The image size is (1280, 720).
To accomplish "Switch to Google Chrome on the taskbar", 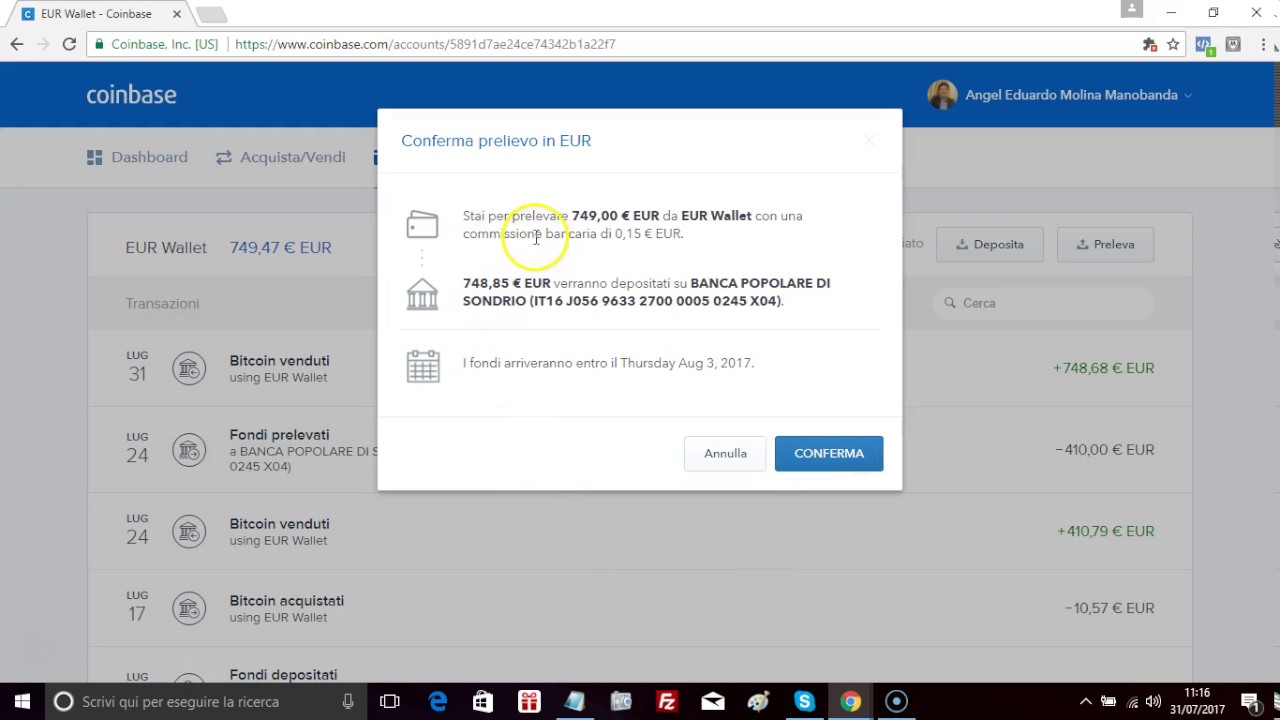I will click(850, 702).
